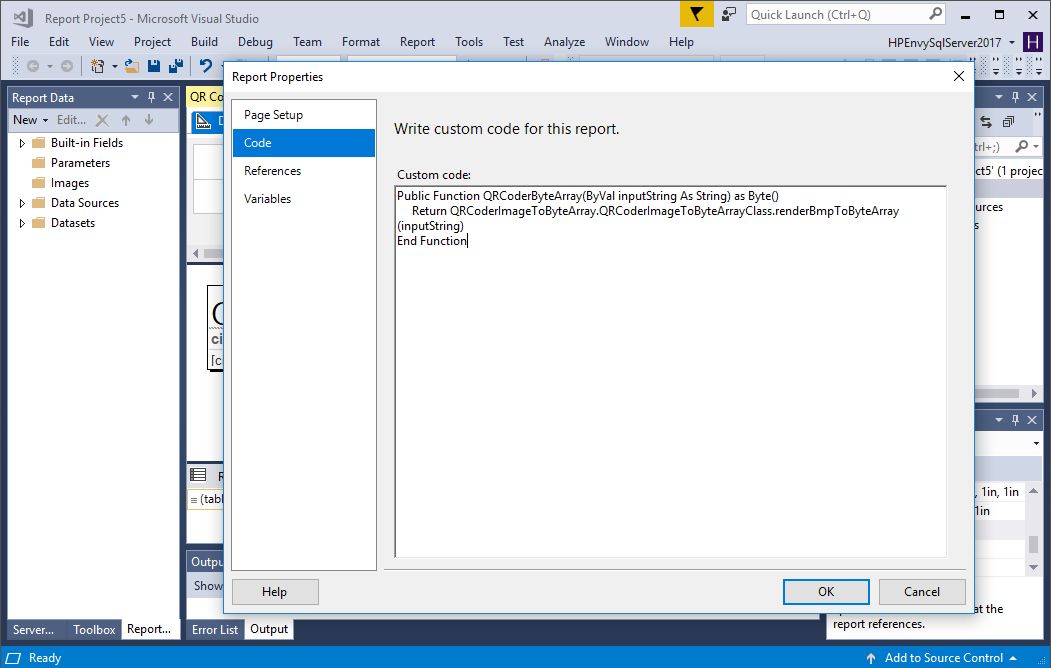Expand the Data Sources node
This screenshot has width=1051, height=668.
pyautogui.click(x=20, y=202)
